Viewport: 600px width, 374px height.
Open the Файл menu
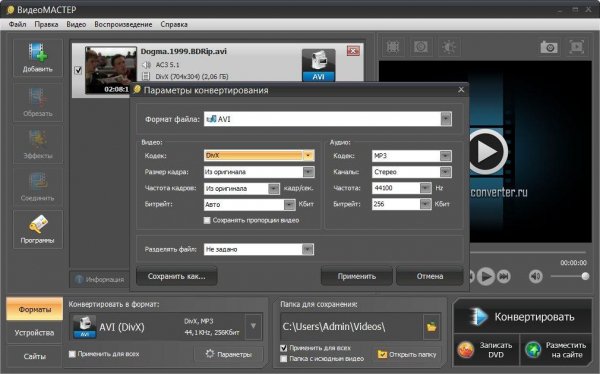[x=18, y=24]
